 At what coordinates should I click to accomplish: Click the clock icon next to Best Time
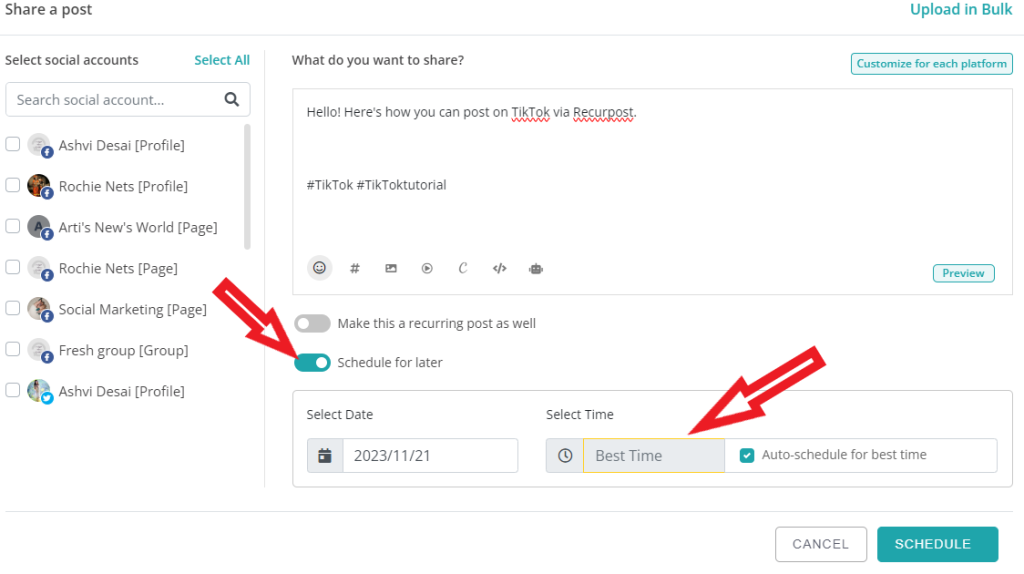click(x=565, y=456)
